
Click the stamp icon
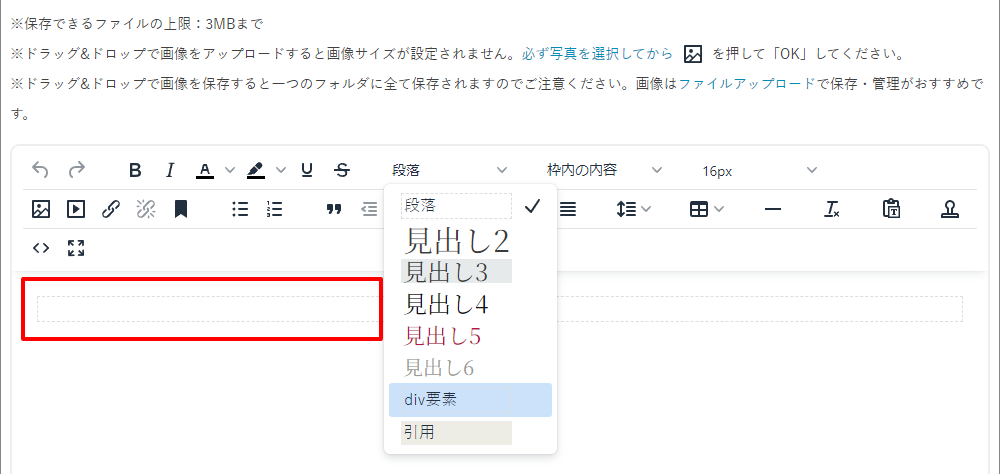950,209
